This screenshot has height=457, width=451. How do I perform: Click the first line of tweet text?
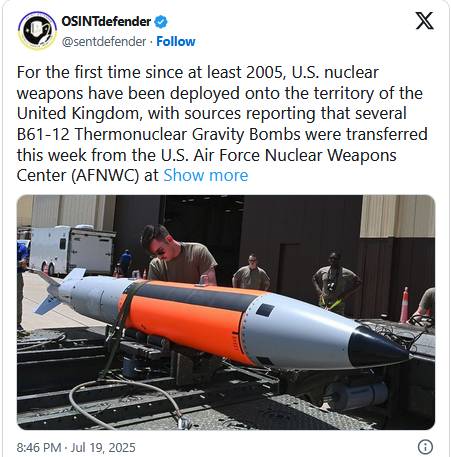[198, 72]
